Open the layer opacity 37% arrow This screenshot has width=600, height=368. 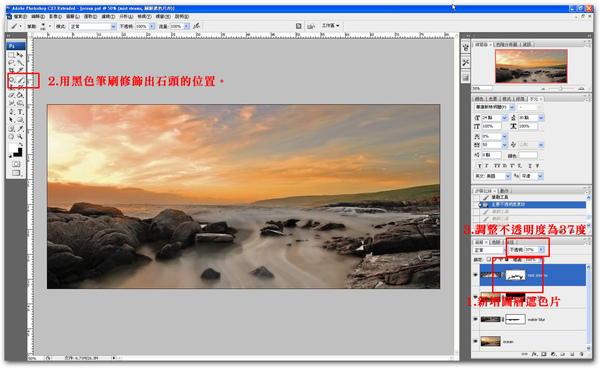point(541,249)
